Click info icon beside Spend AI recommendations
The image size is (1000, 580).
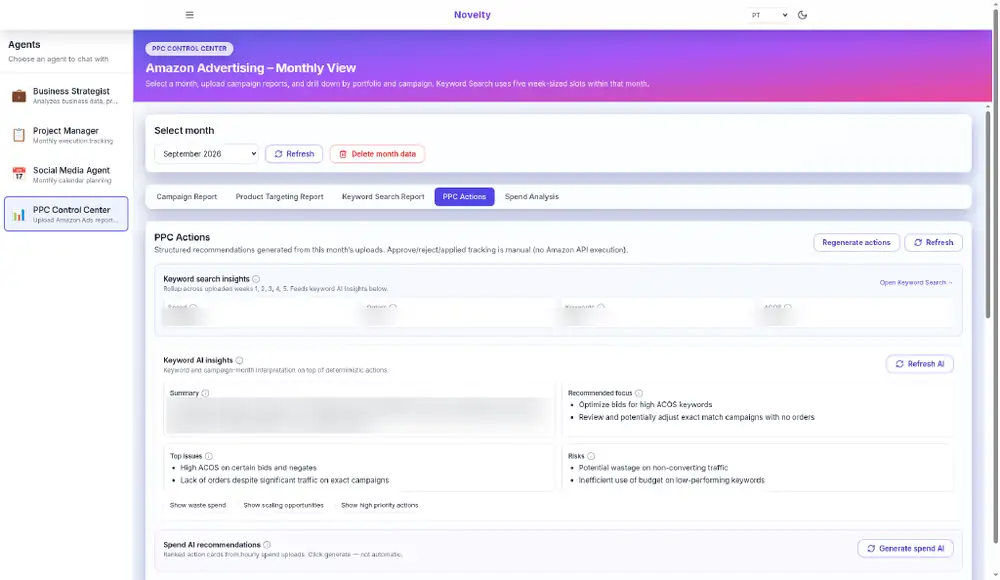[267, 545]
